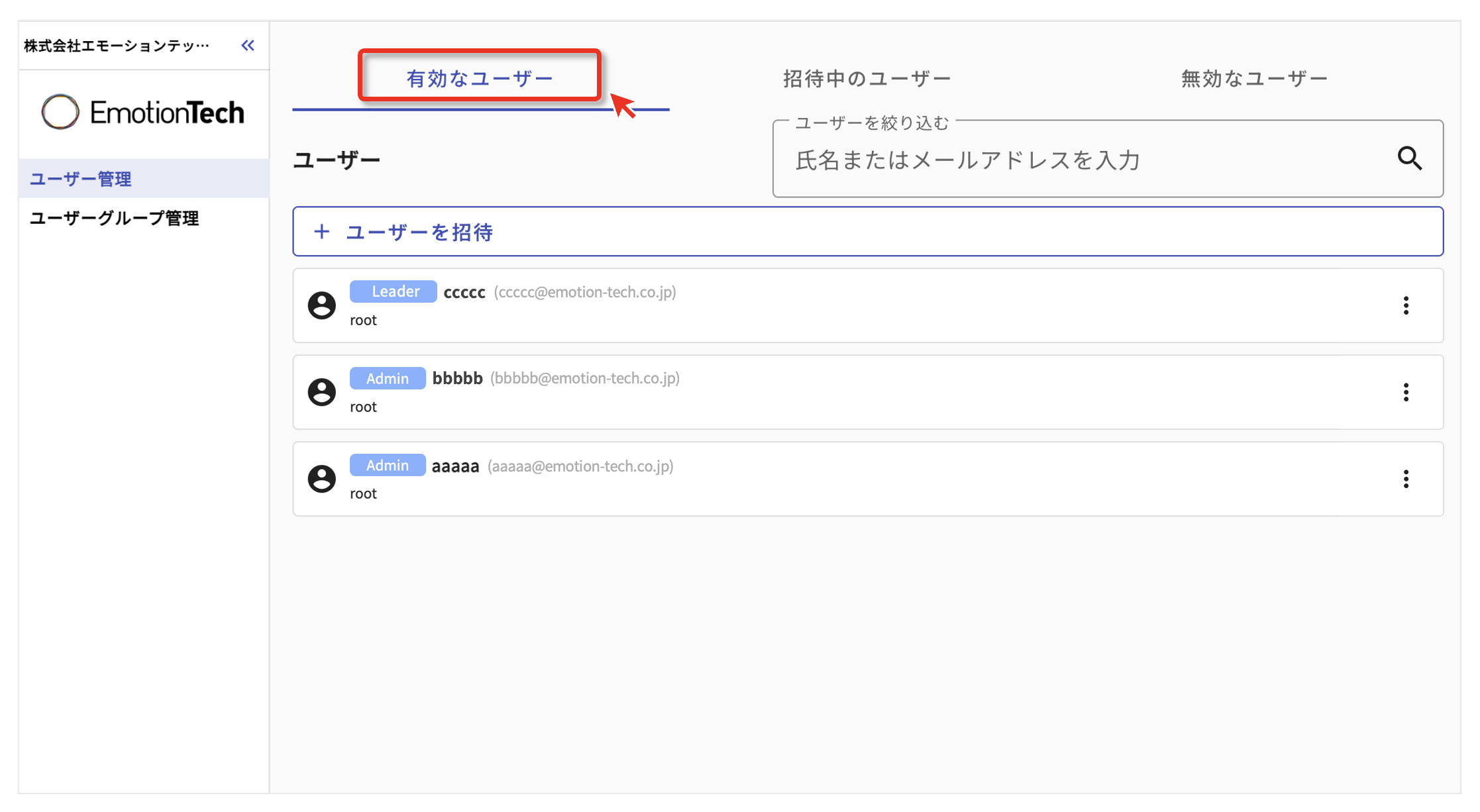1480x812 pixels.
Task: Open three-dot menu for ccccc user
Action: (1405, 305)
